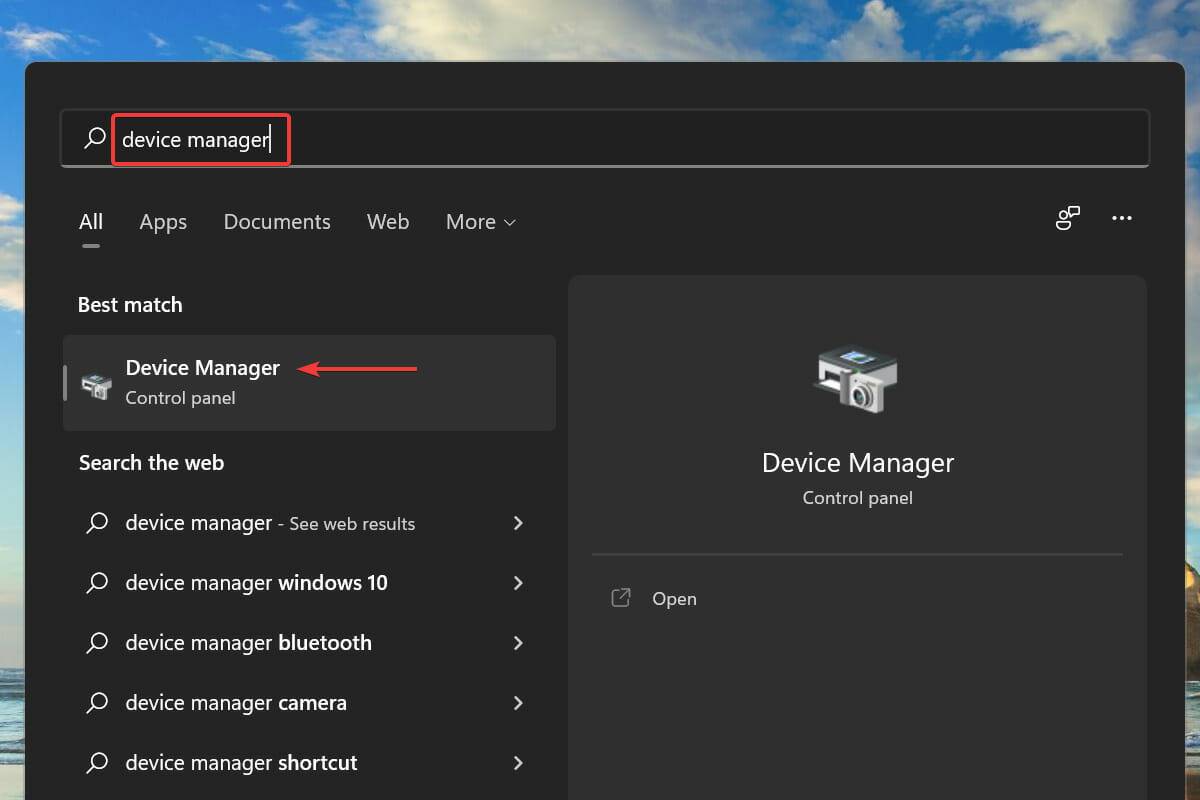
Task: Open the search feedback people icon
Action: tap(1068, 219)
